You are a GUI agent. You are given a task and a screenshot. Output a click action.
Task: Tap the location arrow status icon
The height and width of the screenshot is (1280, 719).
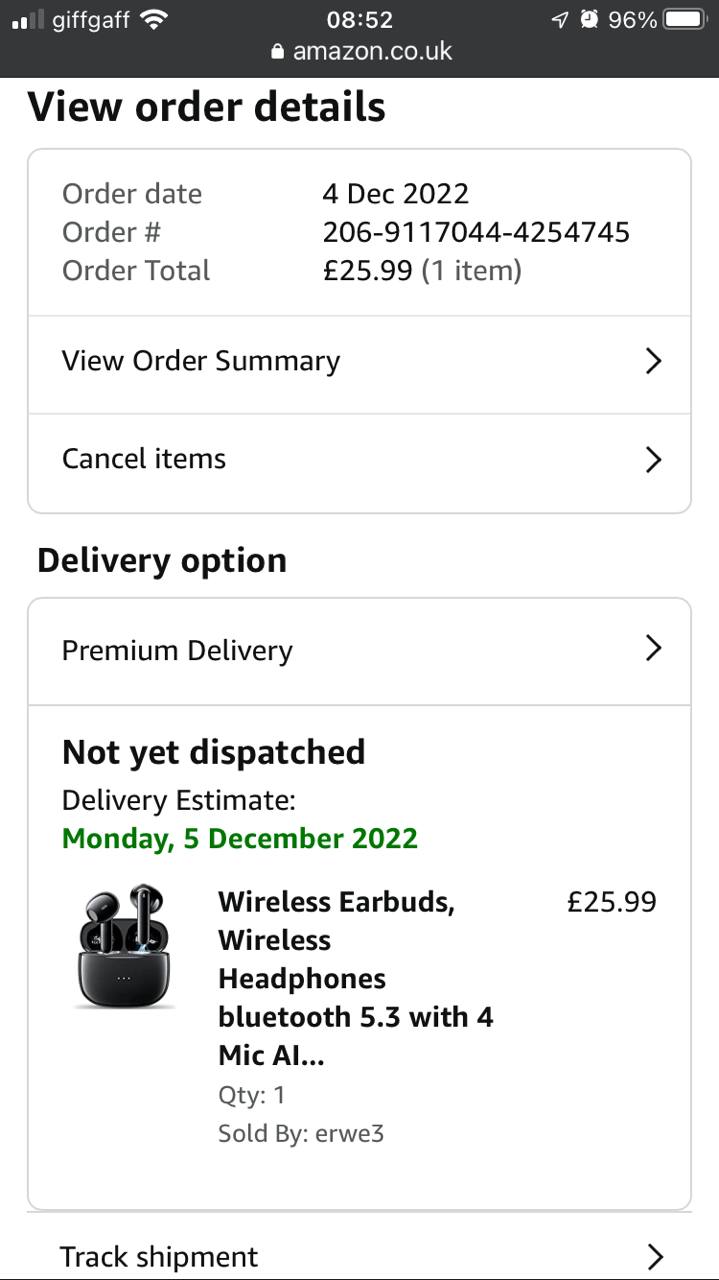pos(560,19)
